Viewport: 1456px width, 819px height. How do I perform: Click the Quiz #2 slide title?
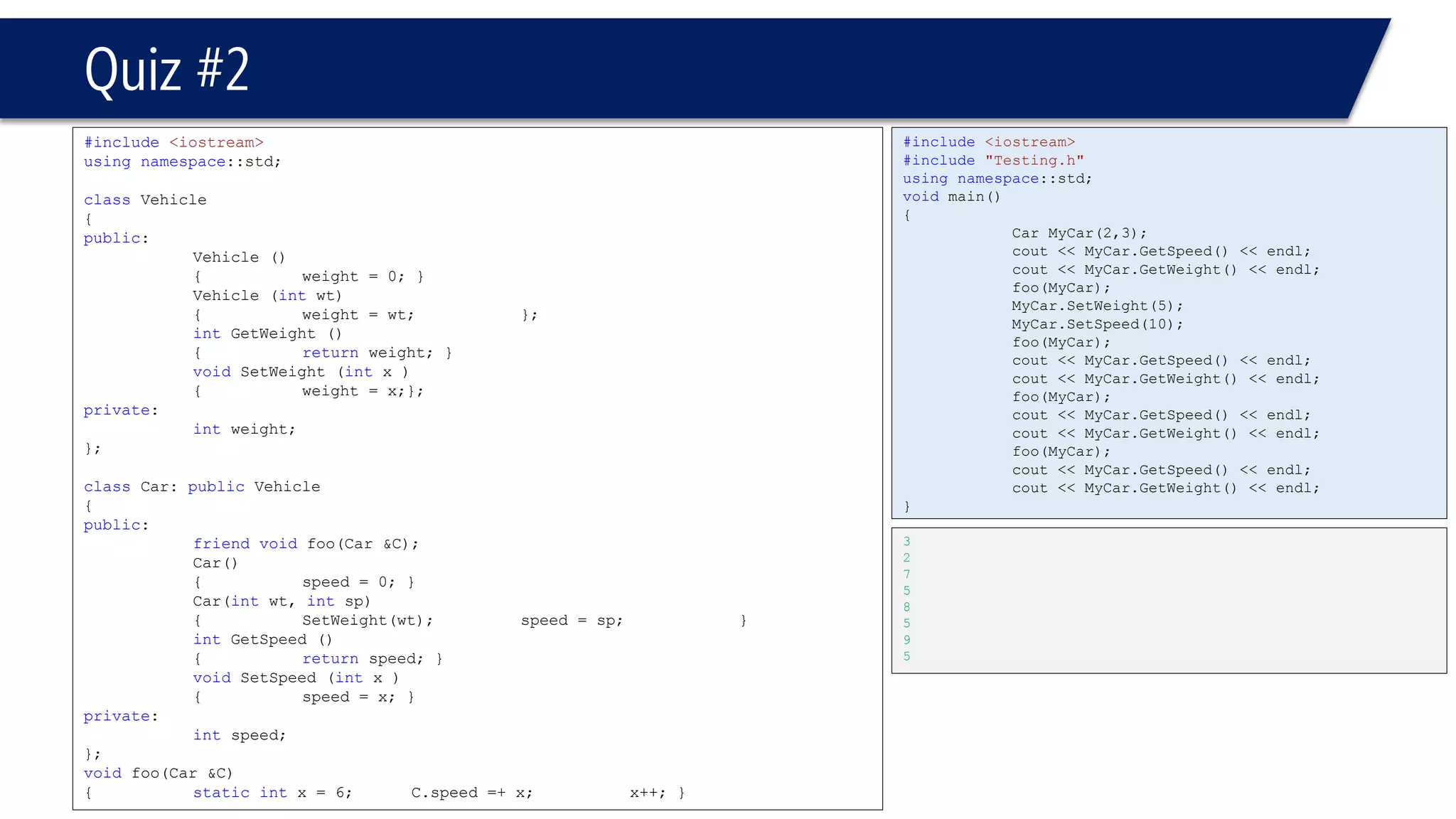click(167, 70)
